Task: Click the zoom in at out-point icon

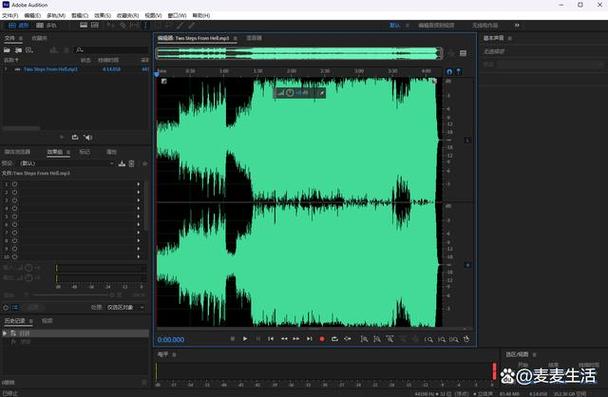Action: (x=442, y=339)
